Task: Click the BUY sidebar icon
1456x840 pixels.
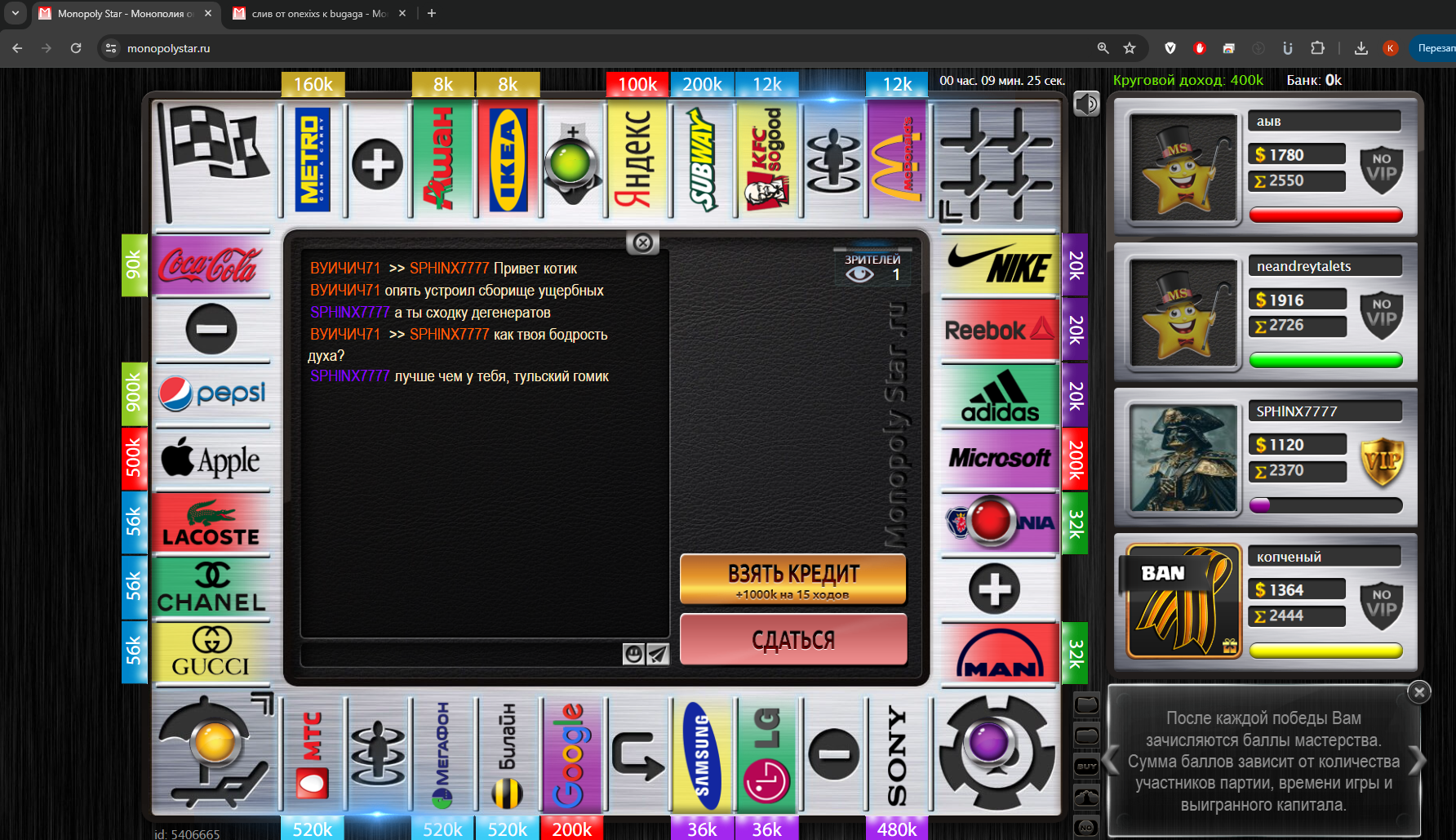Action: coord(1086,767)
